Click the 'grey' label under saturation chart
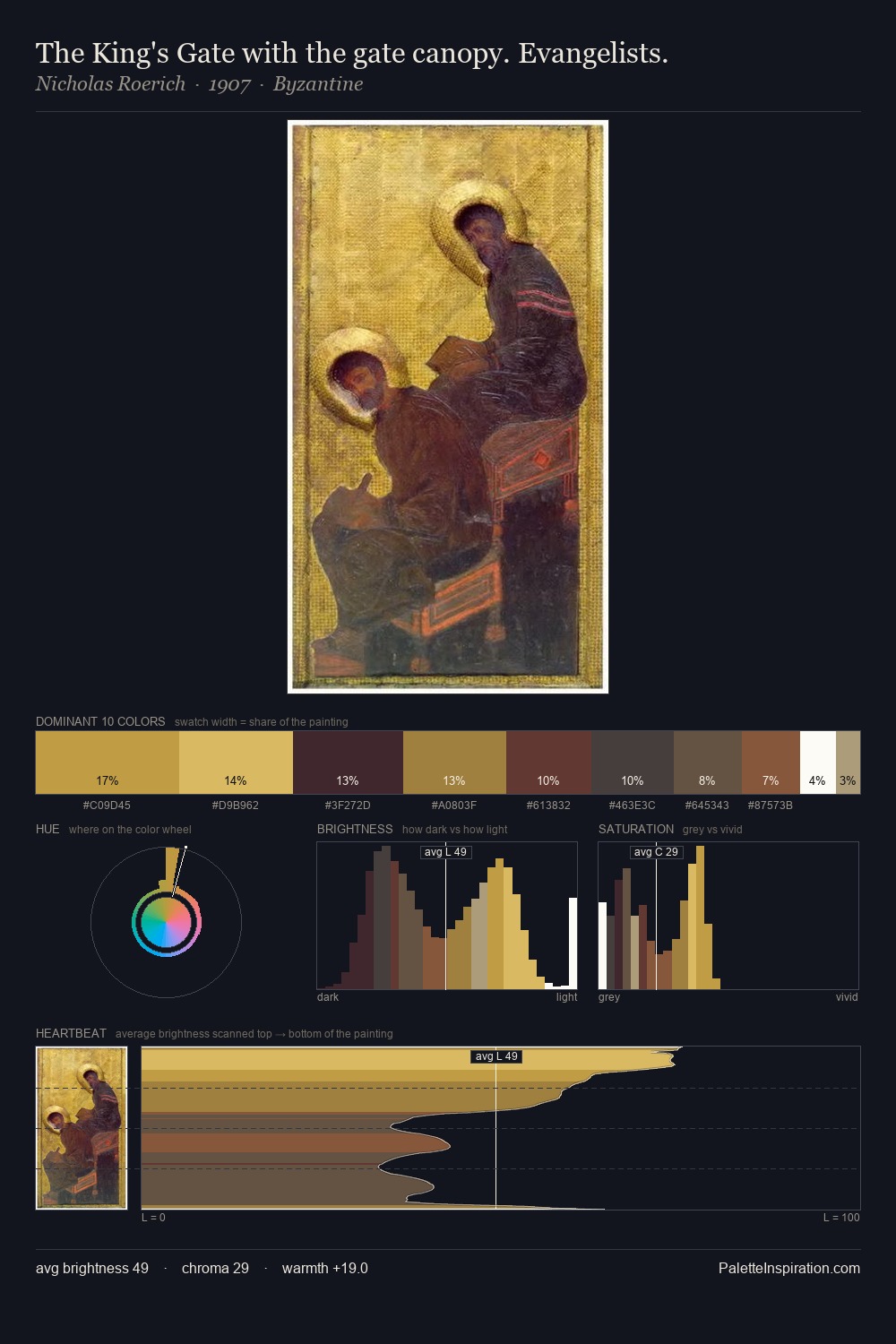 coord(609,997)
